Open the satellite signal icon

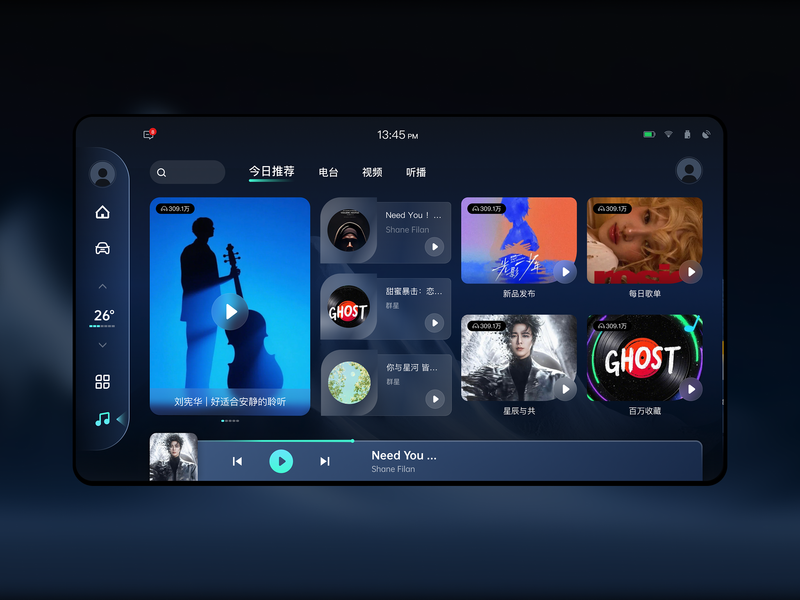click(x=706, y=134)
